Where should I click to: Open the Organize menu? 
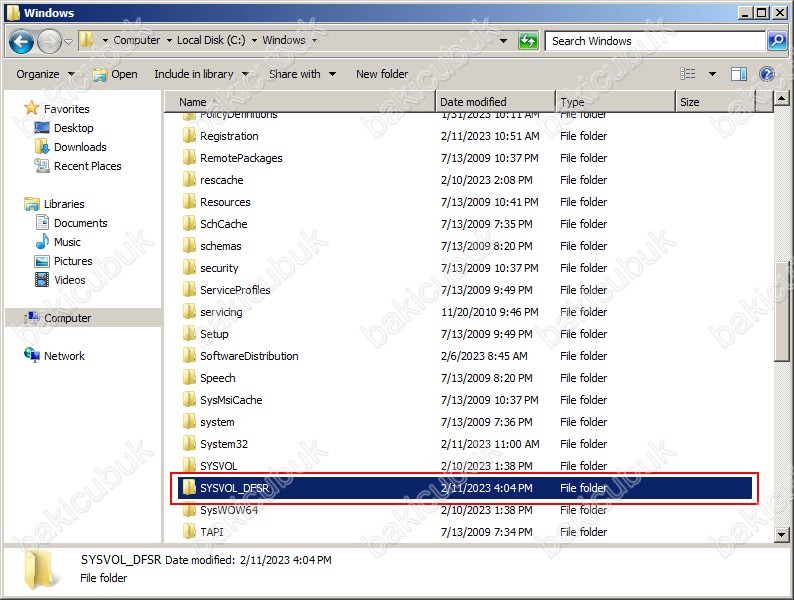point(45,74)
